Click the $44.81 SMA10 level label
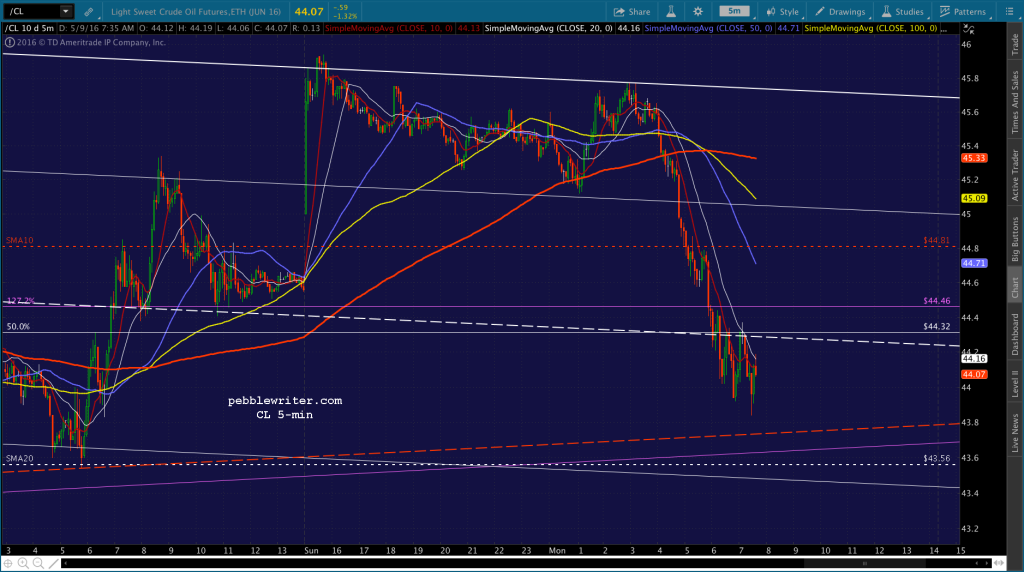The height and width of the screenshot is (572, 1024). tap(936, 240)
